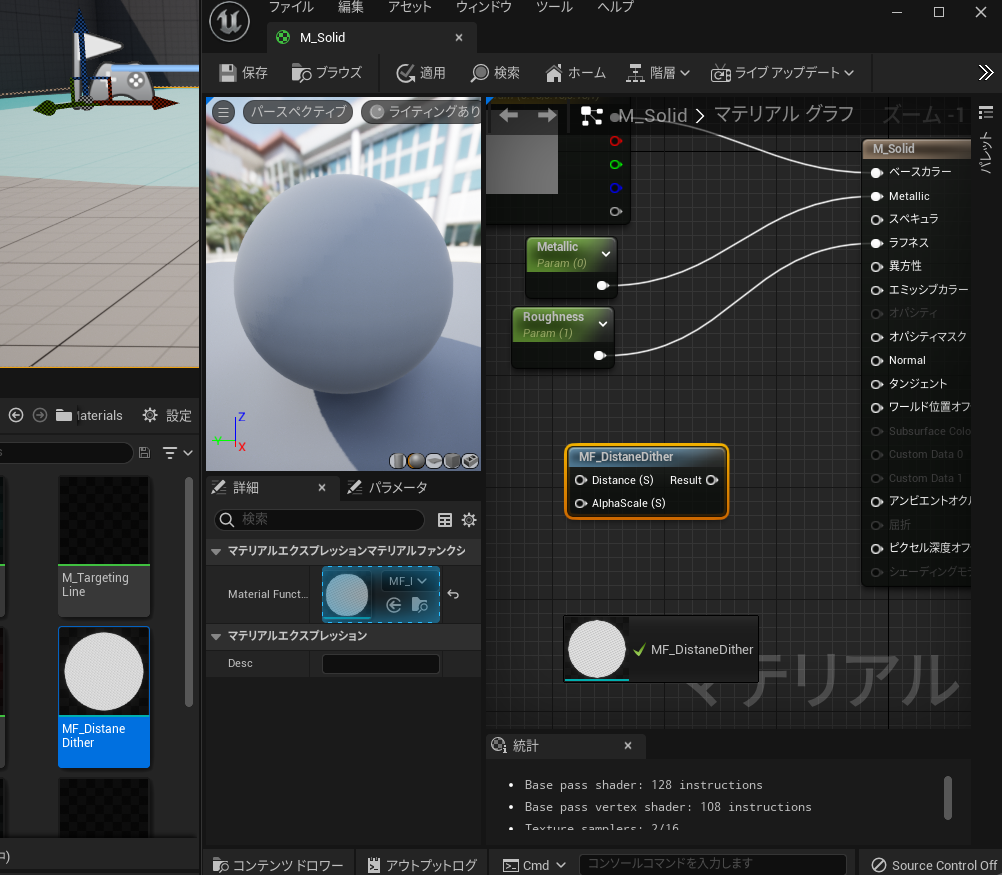Click the パースペクティブ viewport button
Screen dimensions: 1002x875
(298, 112)
